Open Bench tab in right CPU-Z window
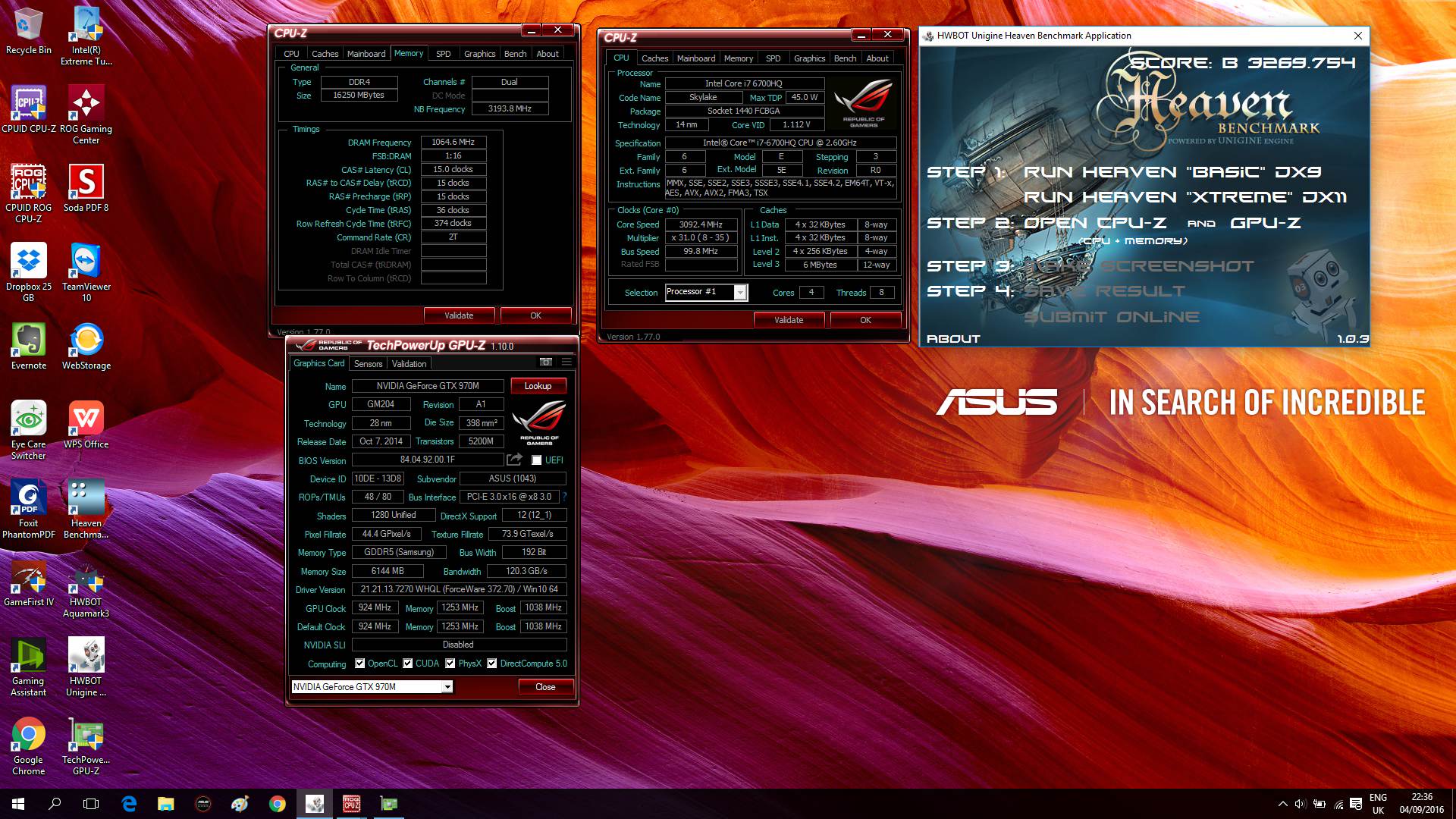 pyautogui.click(x=845, y=58)
